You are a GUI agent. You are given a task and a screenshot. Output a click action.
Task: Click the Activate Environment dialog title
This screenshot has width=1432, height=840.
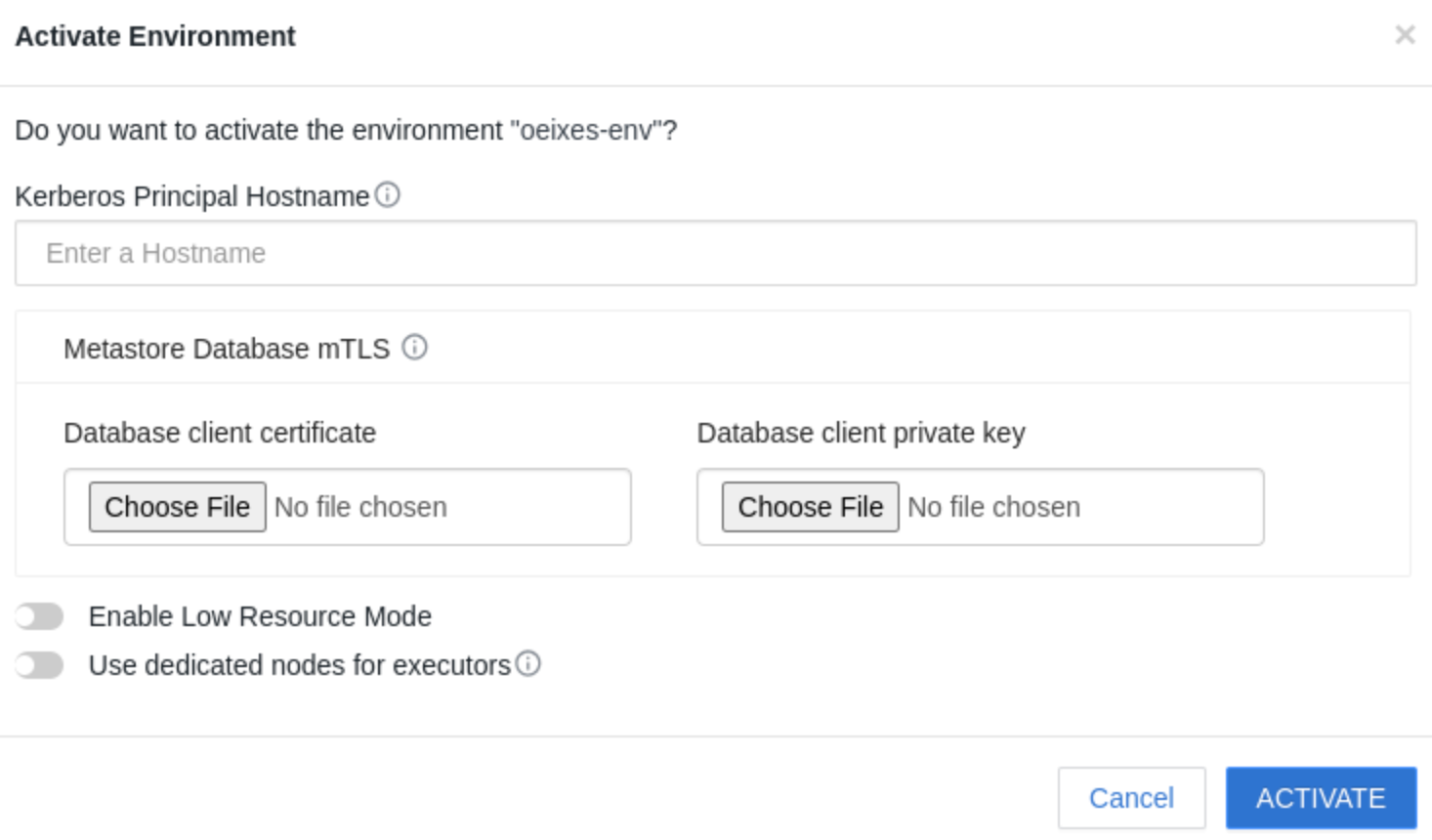pyautogui.click(x=155, y=36)
